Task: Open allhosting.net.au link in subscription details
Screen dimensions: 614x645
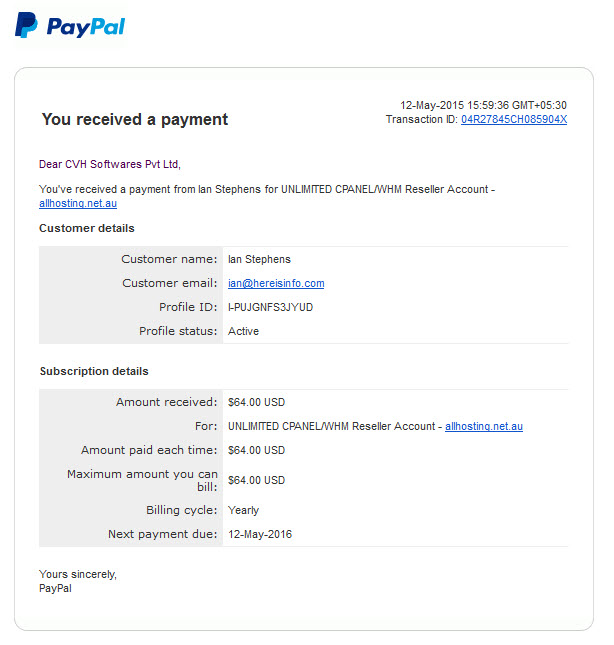Action: click(x=484, y=426)
